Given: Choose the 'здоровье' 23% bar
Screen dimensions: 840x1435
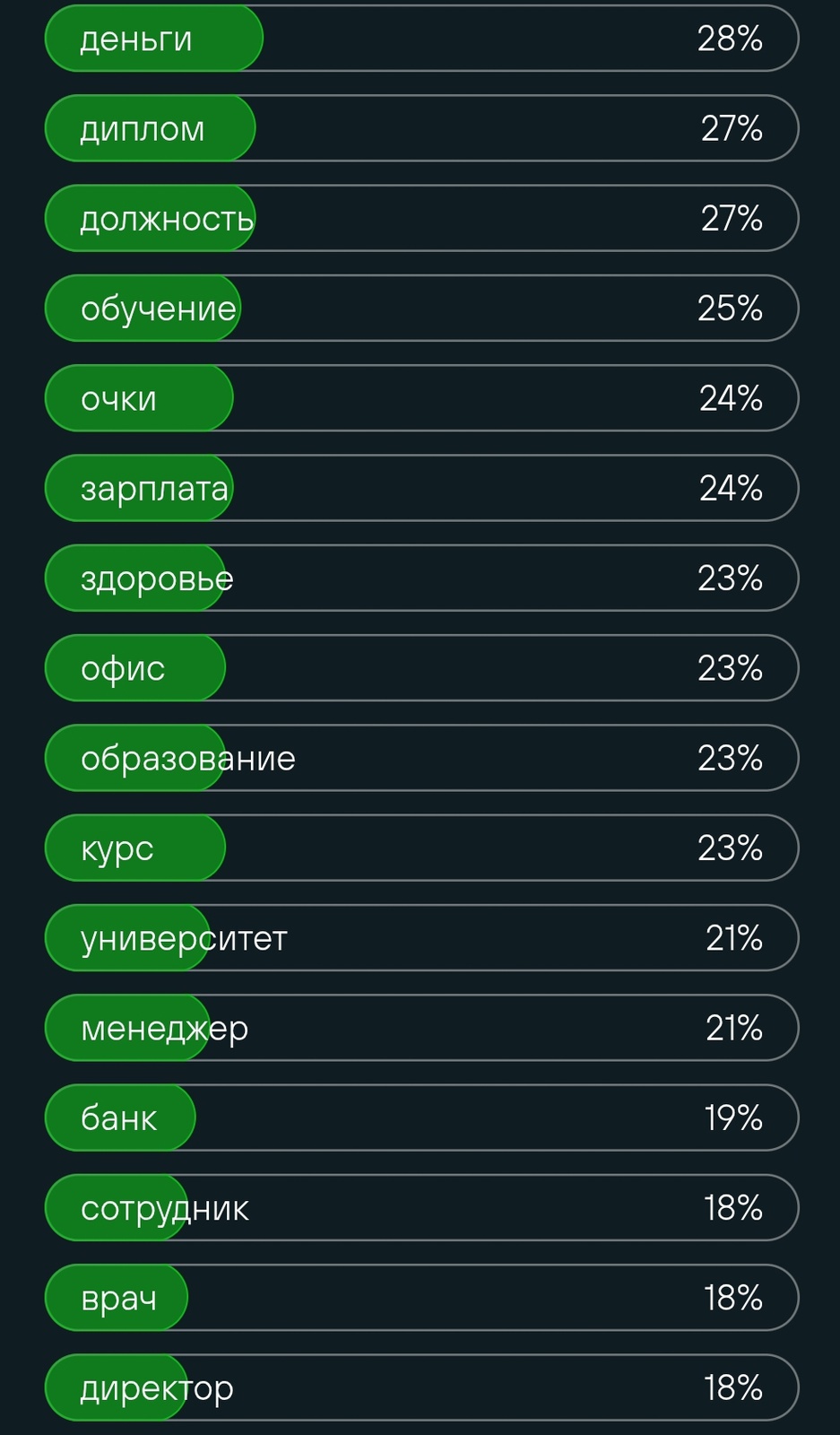Looking at the screenshot, I should (421, 578).
